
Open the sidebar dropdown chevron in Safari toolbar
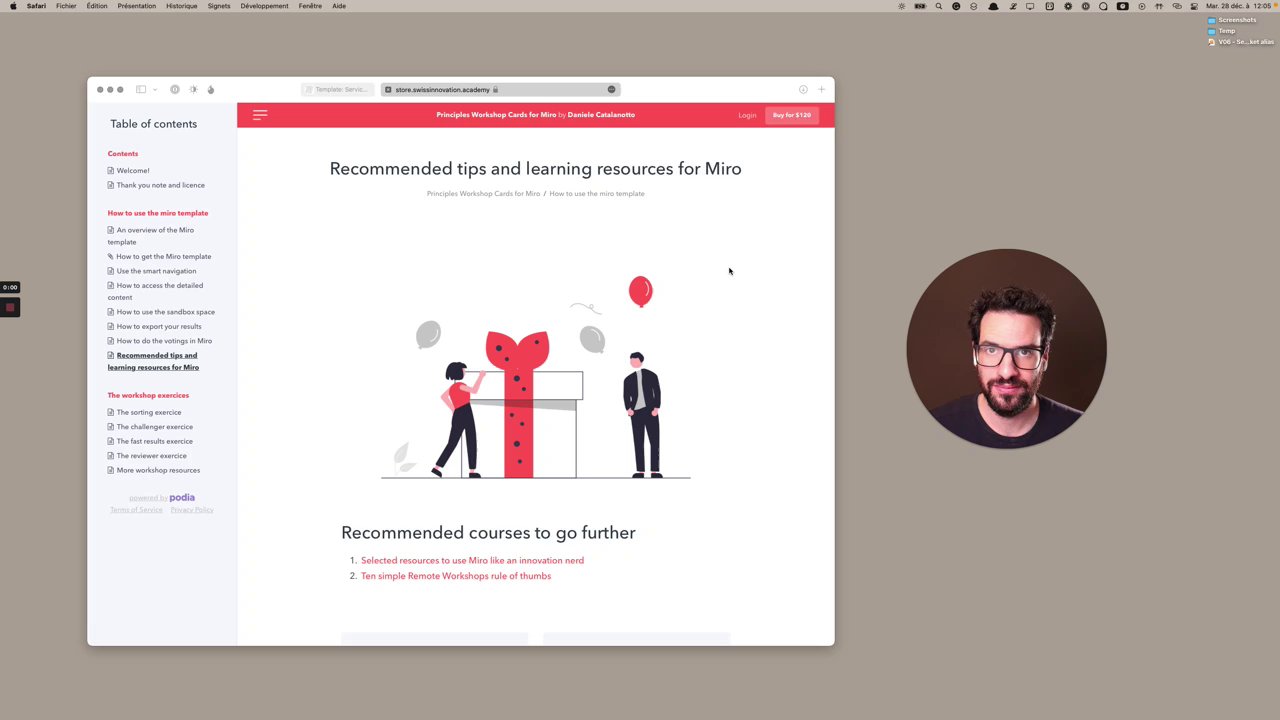click(155, 90)
